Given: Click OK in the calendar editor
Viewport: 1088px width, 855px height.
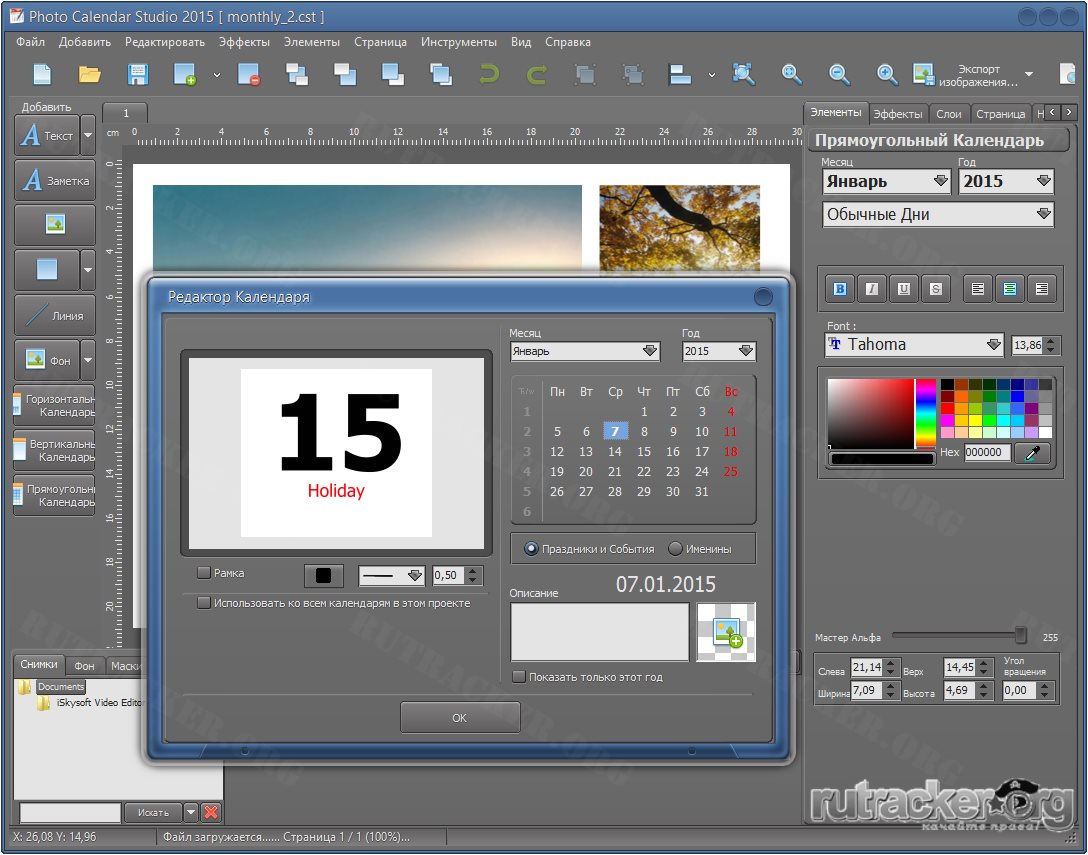Looking at the screenshot, I should 460,718.
